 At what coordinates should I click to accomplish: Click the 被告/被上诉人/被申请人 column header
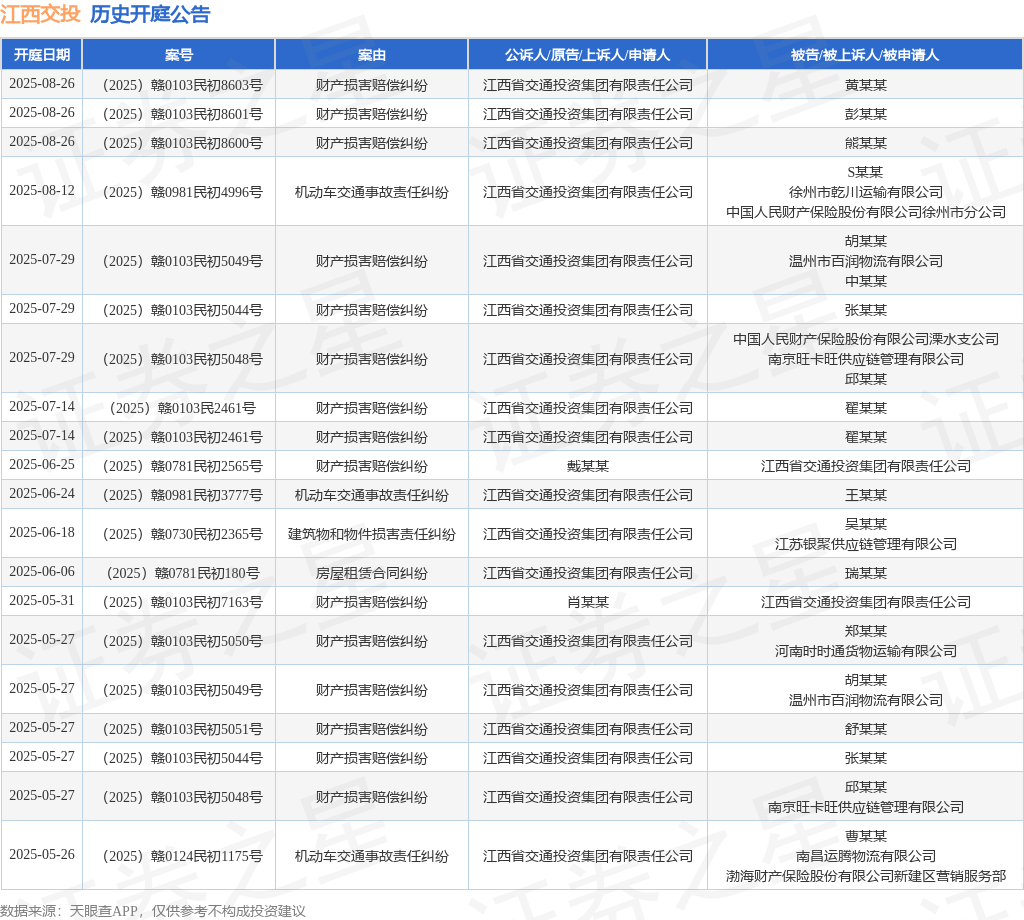pyautogui.click(x=865, y=55)
